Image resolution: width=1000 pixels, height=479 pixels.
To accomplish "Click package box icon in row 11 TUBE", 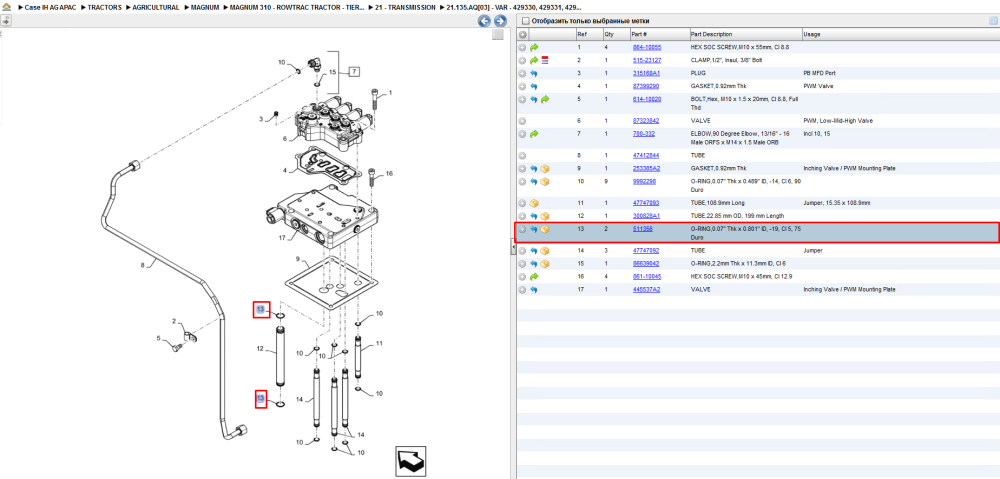I will point(534,203).
